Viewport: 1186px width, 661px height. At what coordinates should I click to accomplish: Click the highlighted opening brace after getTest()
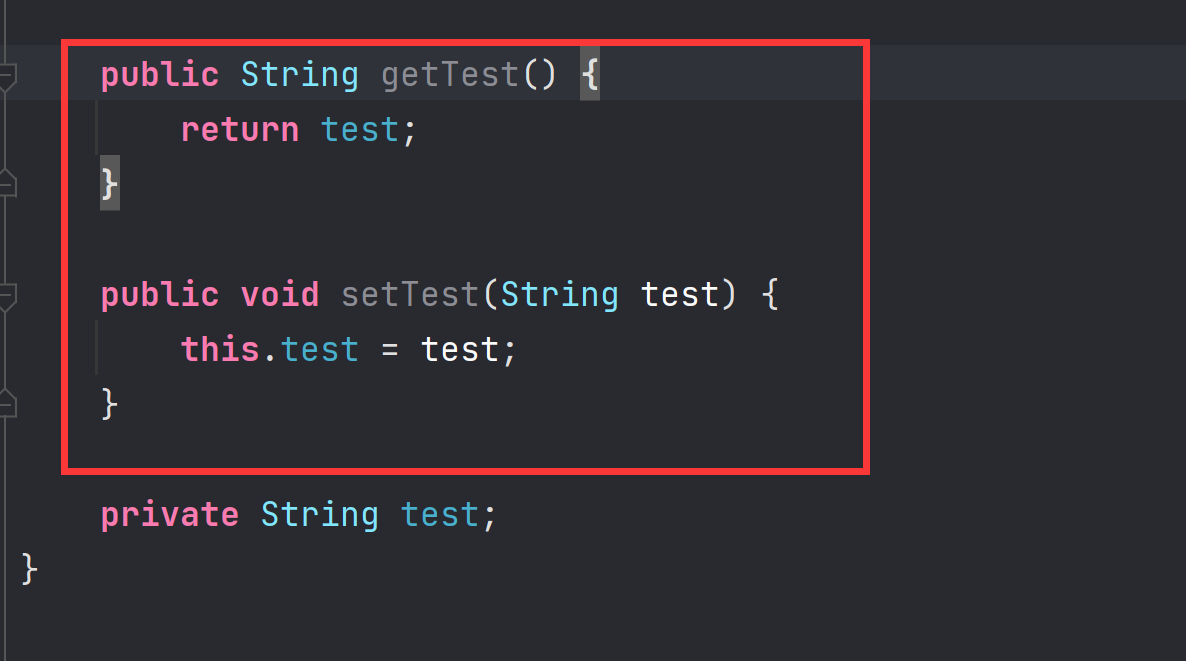pos(590,74)
